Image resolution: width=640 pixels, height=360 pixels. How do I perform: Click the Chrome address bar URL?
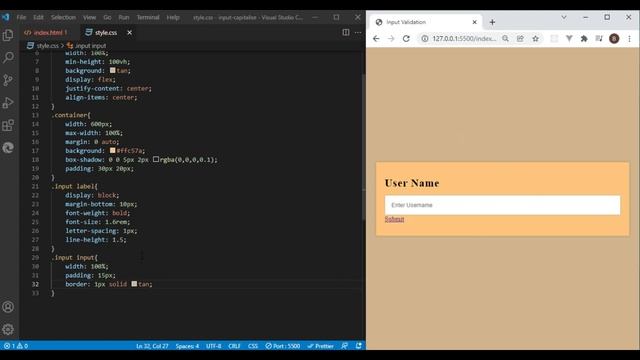(464, 38)
